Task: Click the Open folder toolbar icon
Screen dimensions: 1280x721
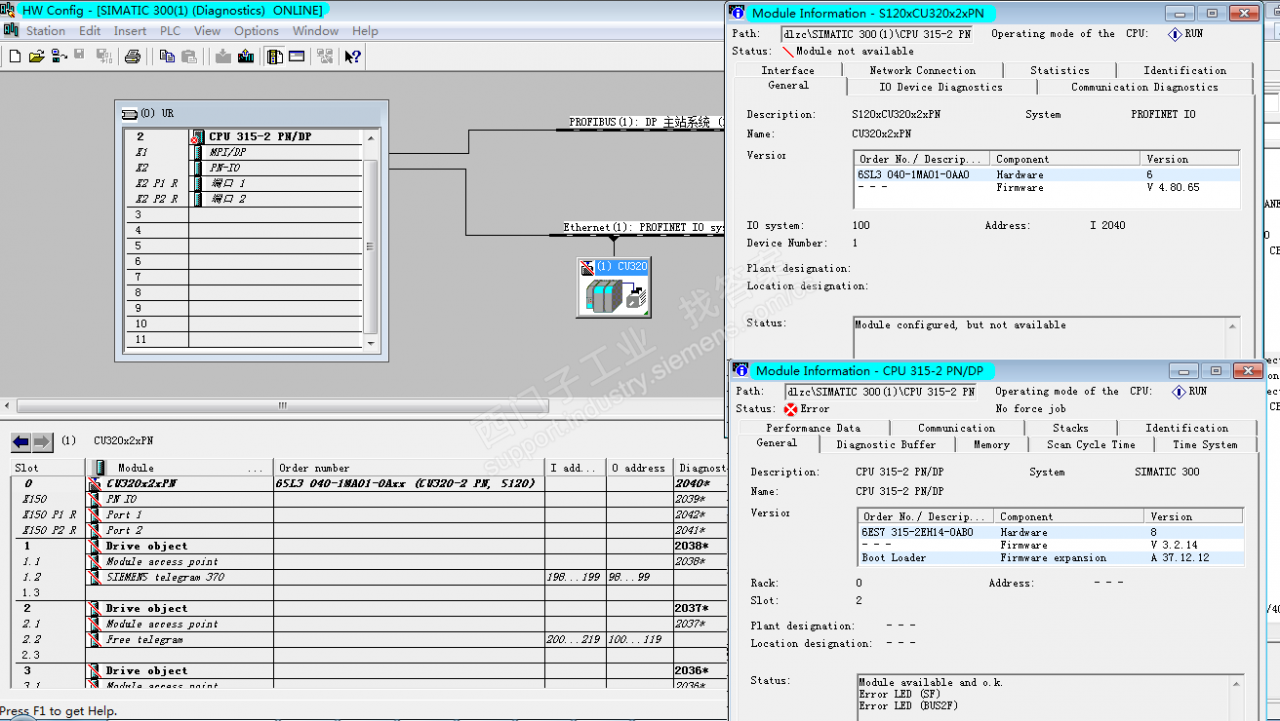Action: [36, 56]
